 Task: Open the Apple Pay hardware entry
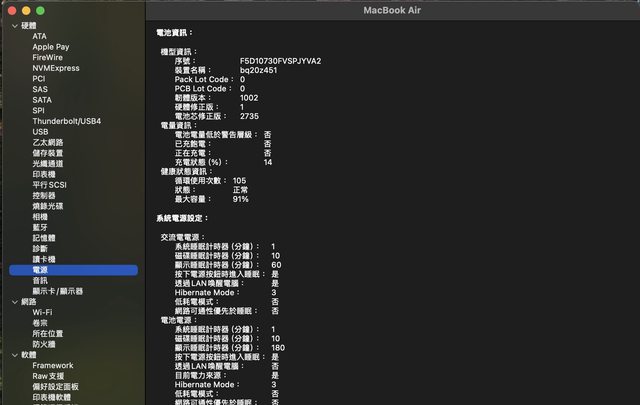pyautogui.click(x=50, y=47)
